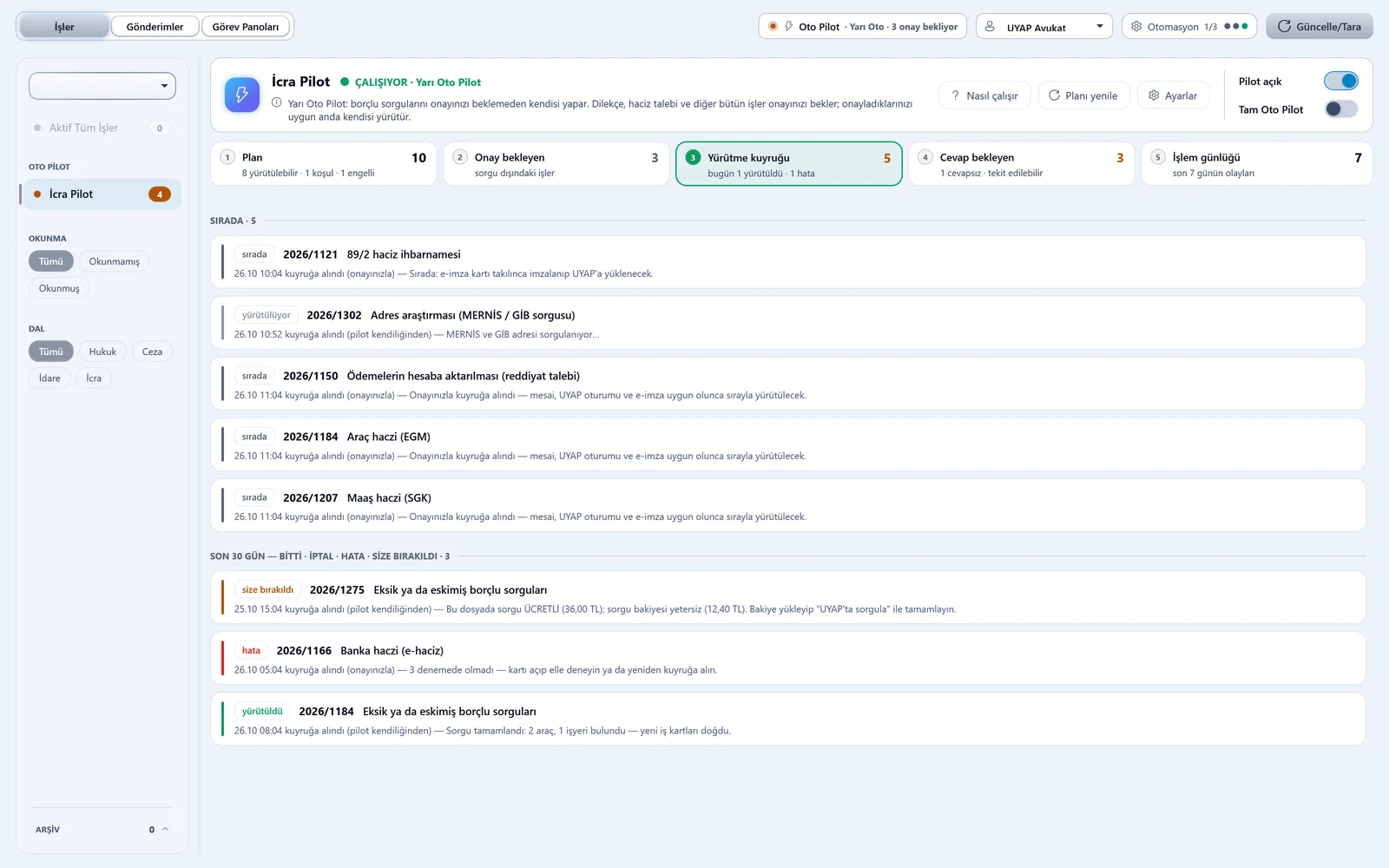Click the Güncelle/Tara refresh icon
The image size is (1389, 868).
coord(1284,27)
